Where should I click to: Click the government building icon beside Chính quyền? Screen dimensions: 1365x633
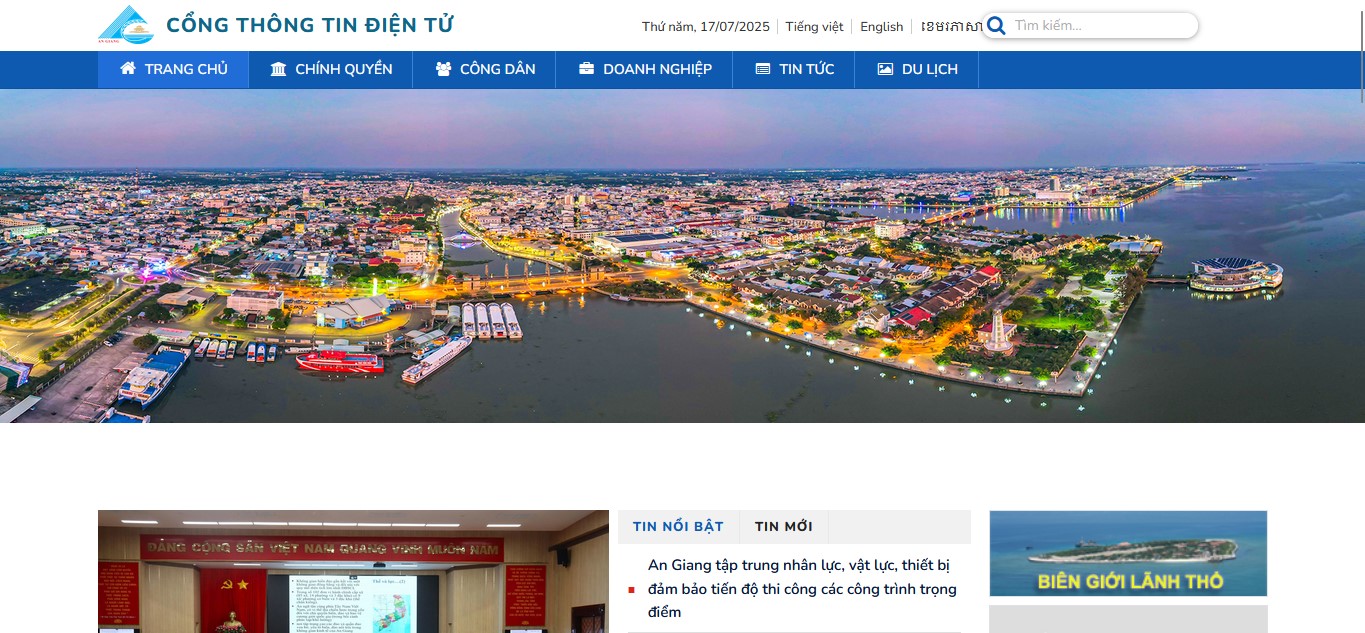(278, 69)
